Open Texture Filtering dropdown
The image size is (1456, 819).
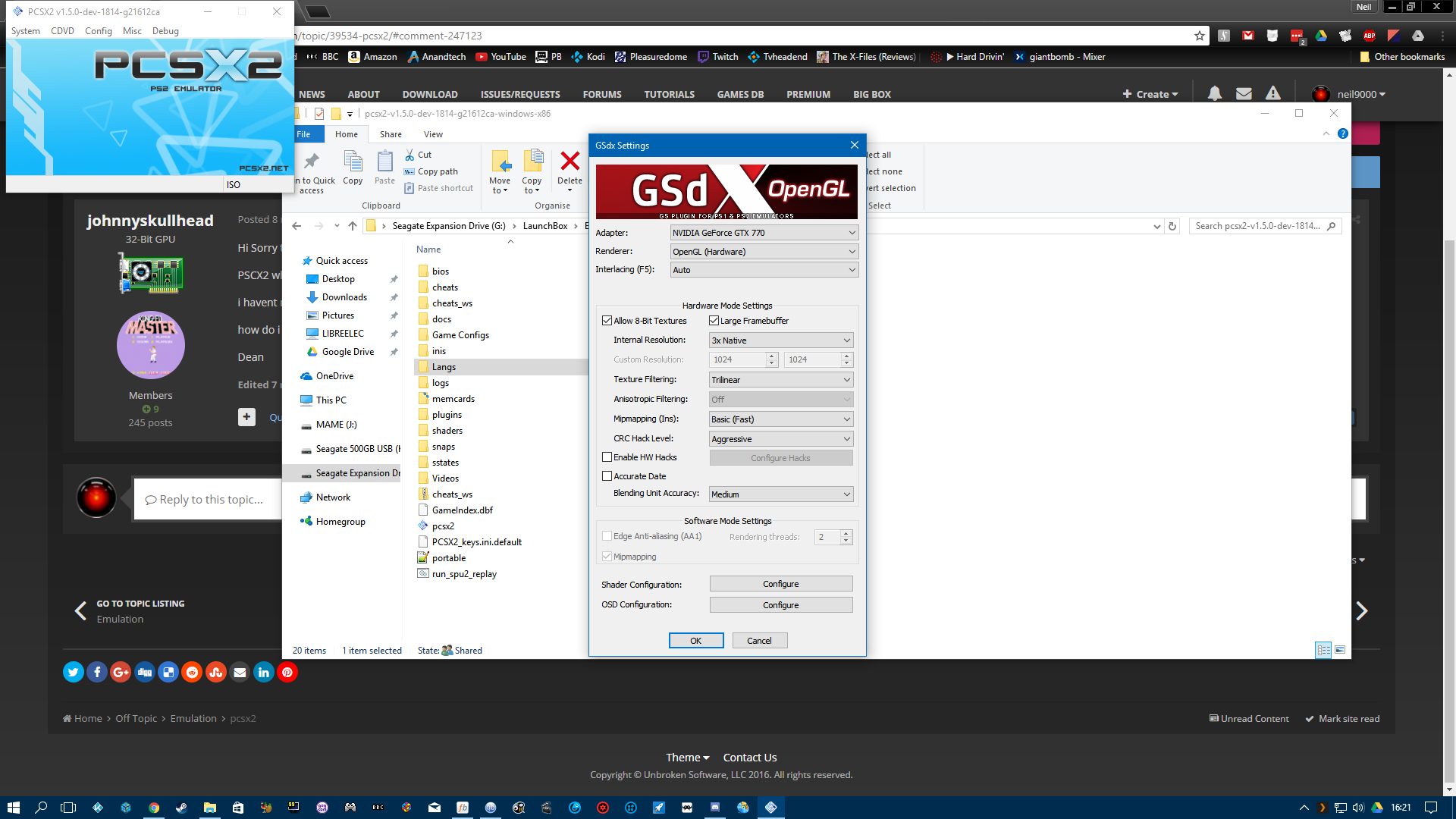pyautogui.click(x=781, y=380)
